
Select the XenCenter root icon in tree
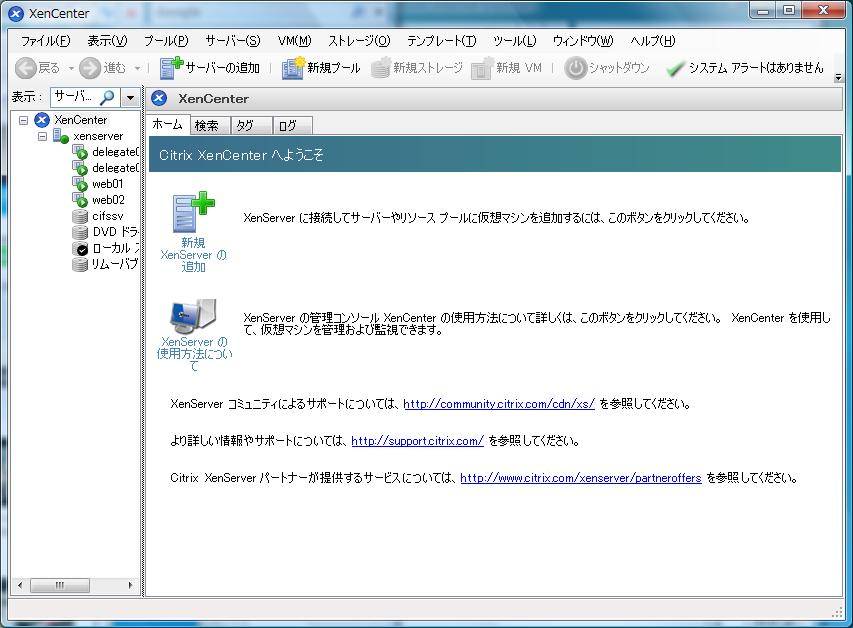(42, 120)
